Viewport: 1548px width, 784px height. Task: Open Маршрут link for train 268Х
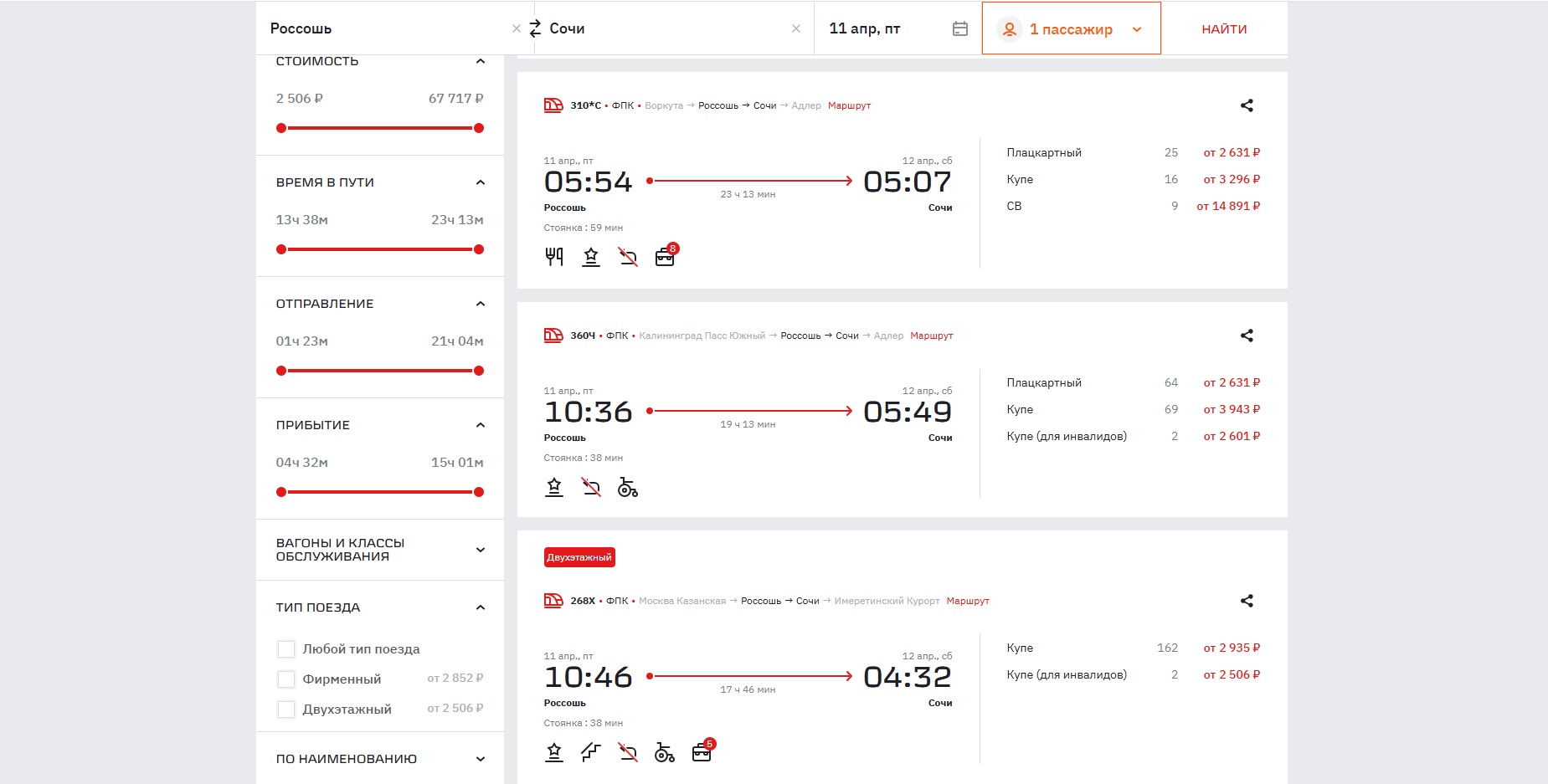point(967,601)
